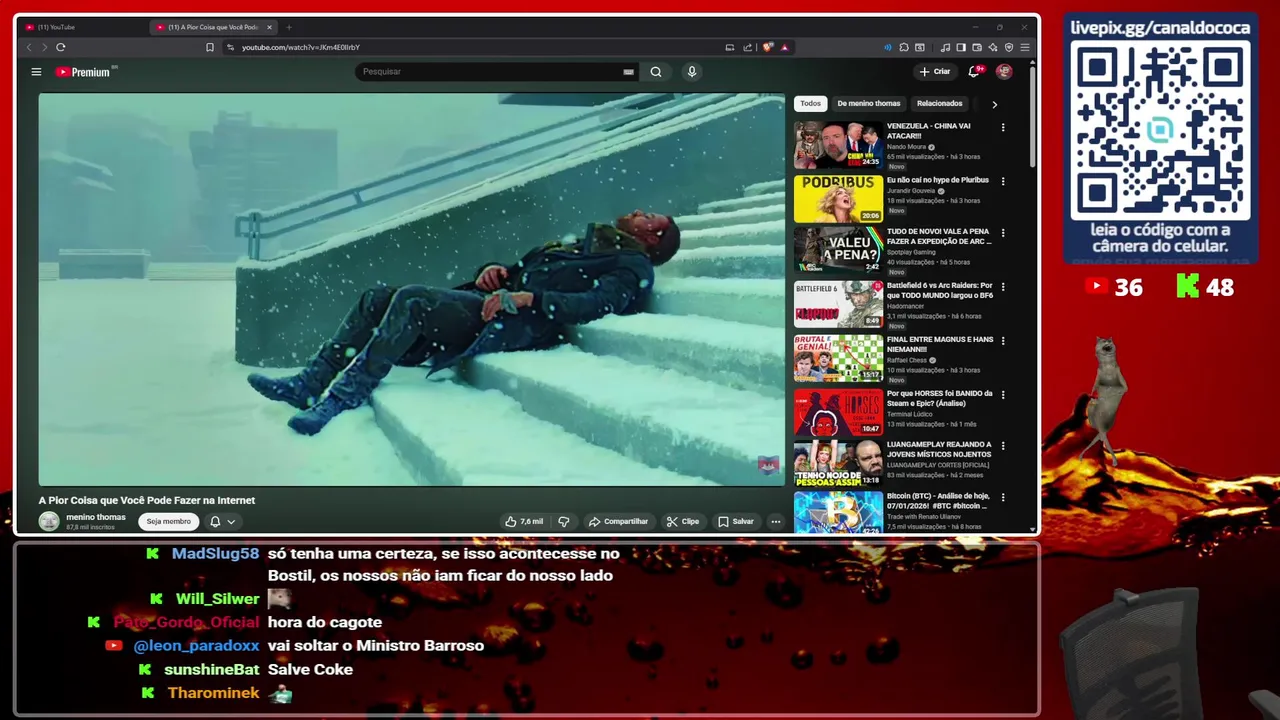Open more actions for the video (three dots)

pos(775,521)
